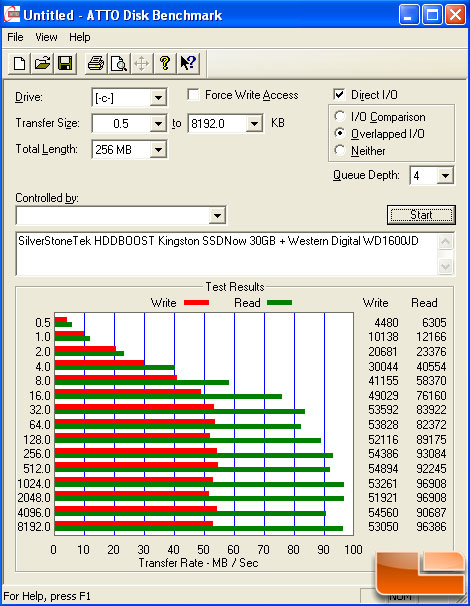Click the 8192.0 row label in chart
The width and height of the screenshot is (470, 606).
pos(34,527)
